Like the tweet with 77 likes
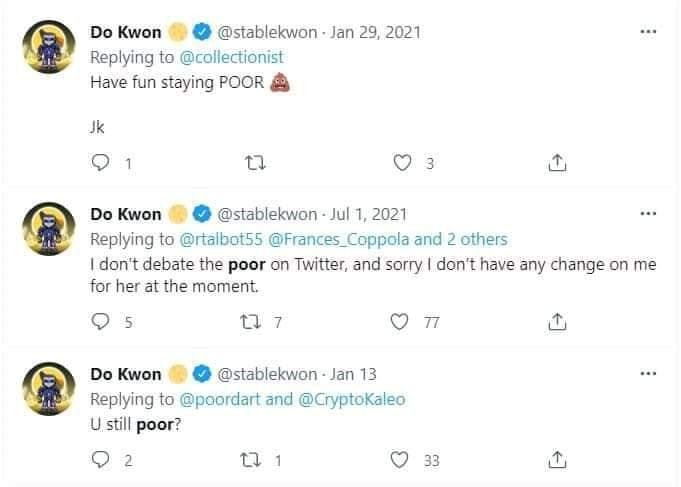This screenshot has width=681, height=487. (x=399, y=321)
